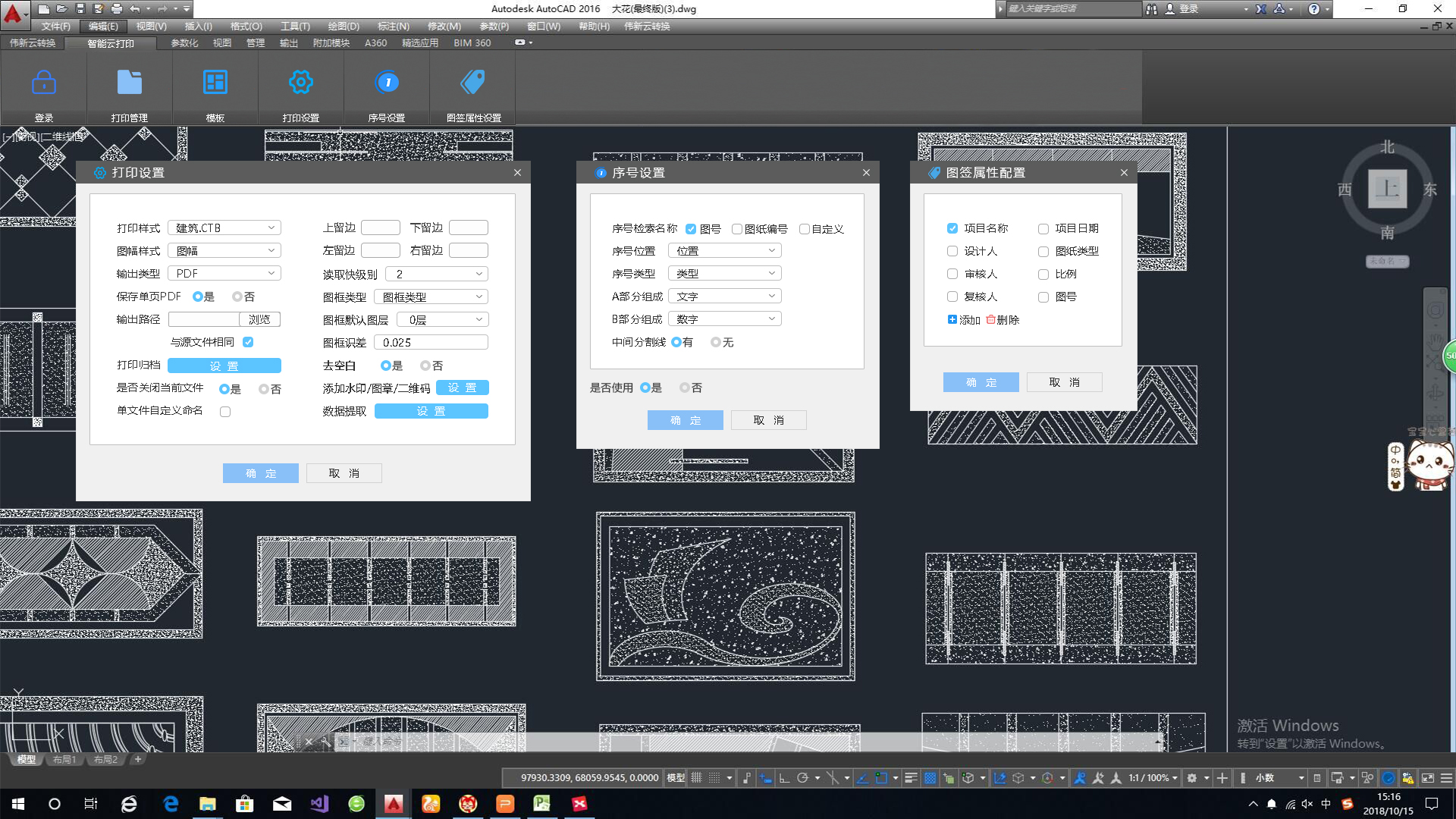Click 浏览 button for 输出路径
This screenshot has height=819, width=1456.
click(x=259, y=319)
